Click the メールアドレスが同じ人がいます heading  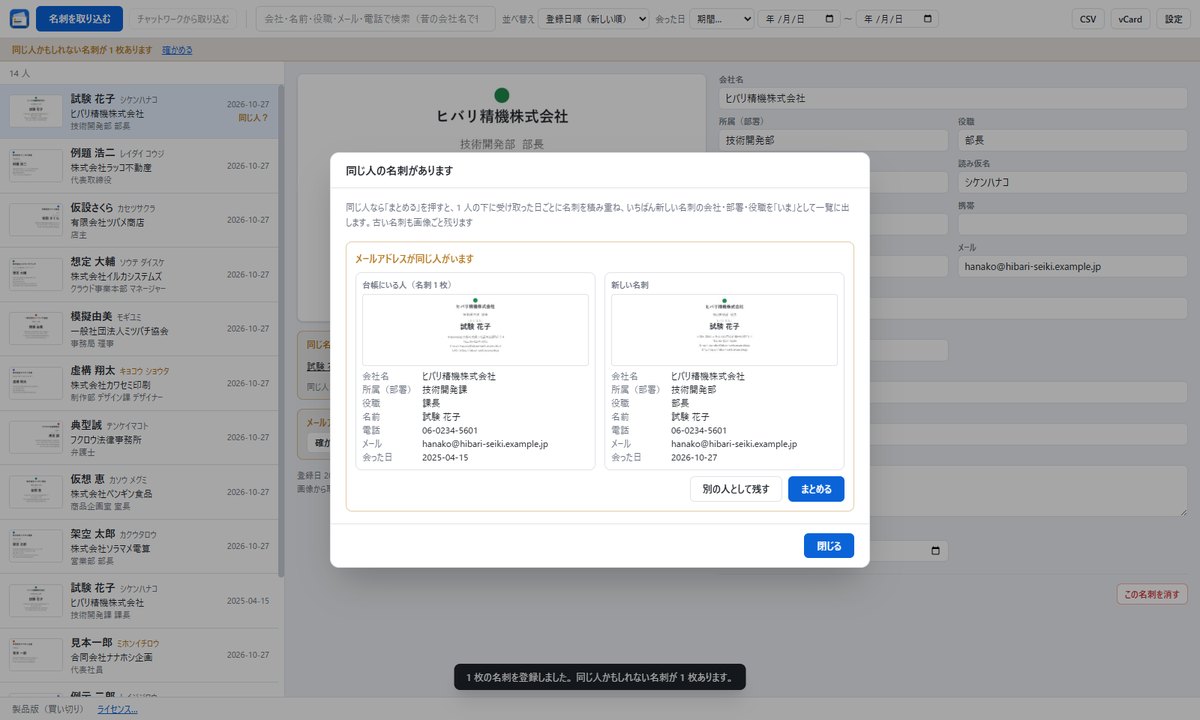(x=414, y=259)
